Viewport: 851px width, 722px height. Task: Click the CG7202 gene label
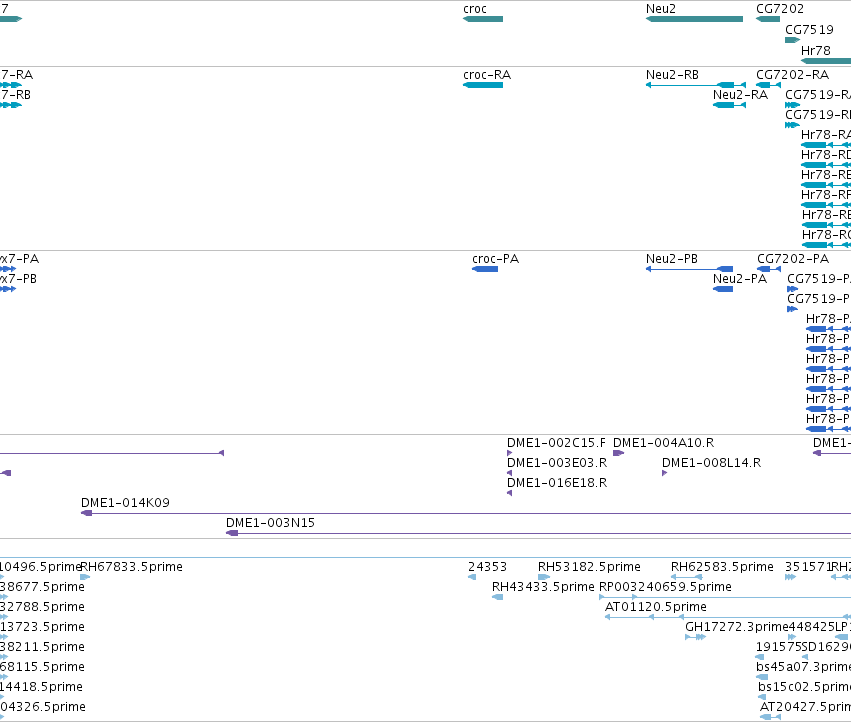coord(780,9)
